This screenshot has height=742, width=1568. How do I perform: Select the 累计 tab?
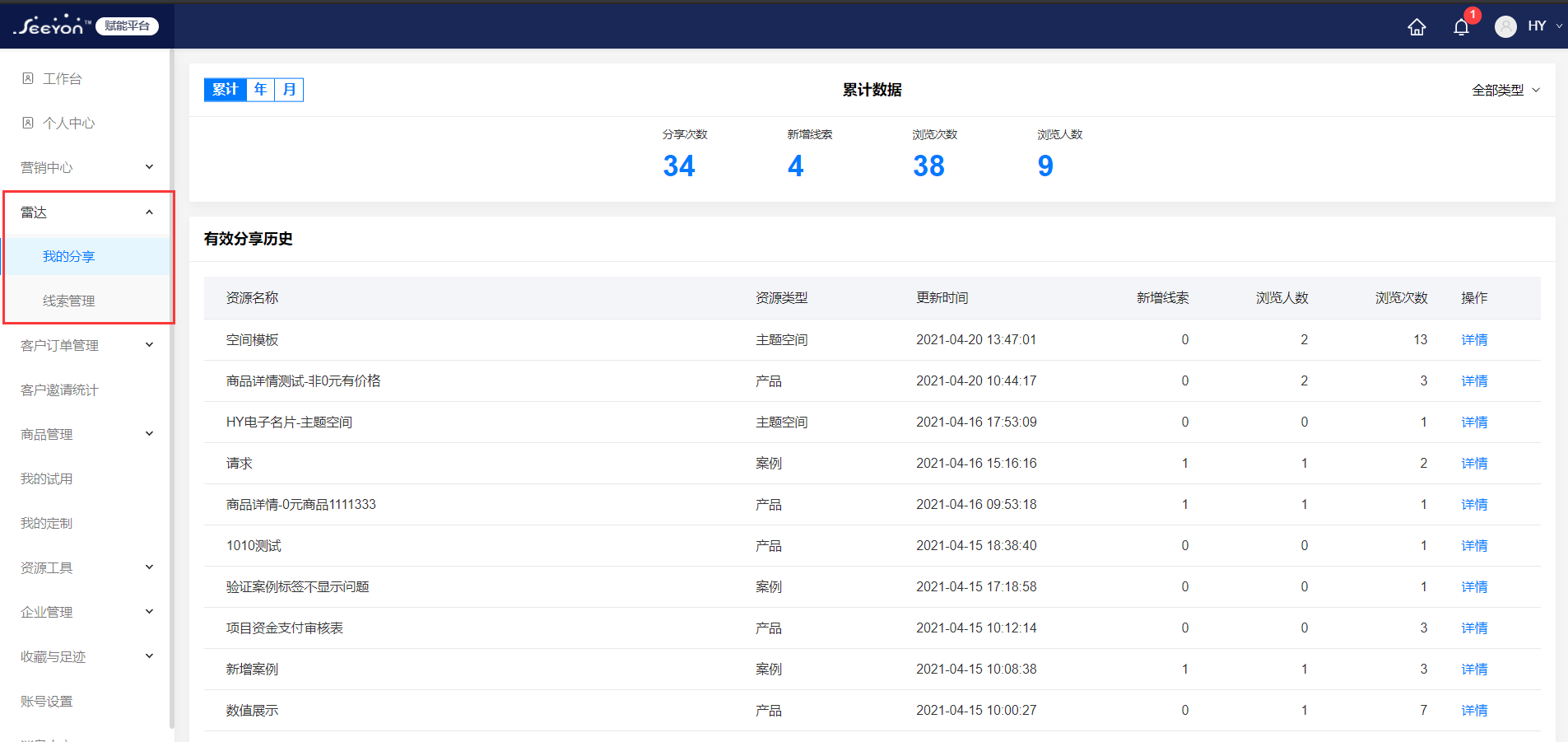click(x=226, y=90)
